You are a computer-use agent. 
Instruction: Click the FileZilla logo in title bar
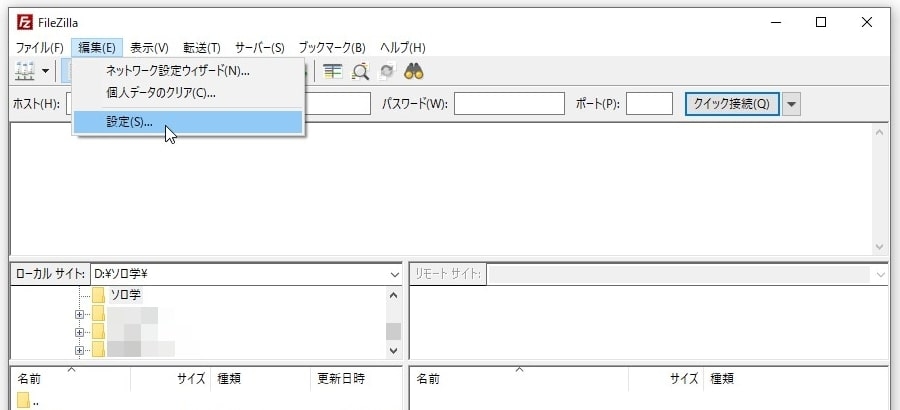coord(23,22)
